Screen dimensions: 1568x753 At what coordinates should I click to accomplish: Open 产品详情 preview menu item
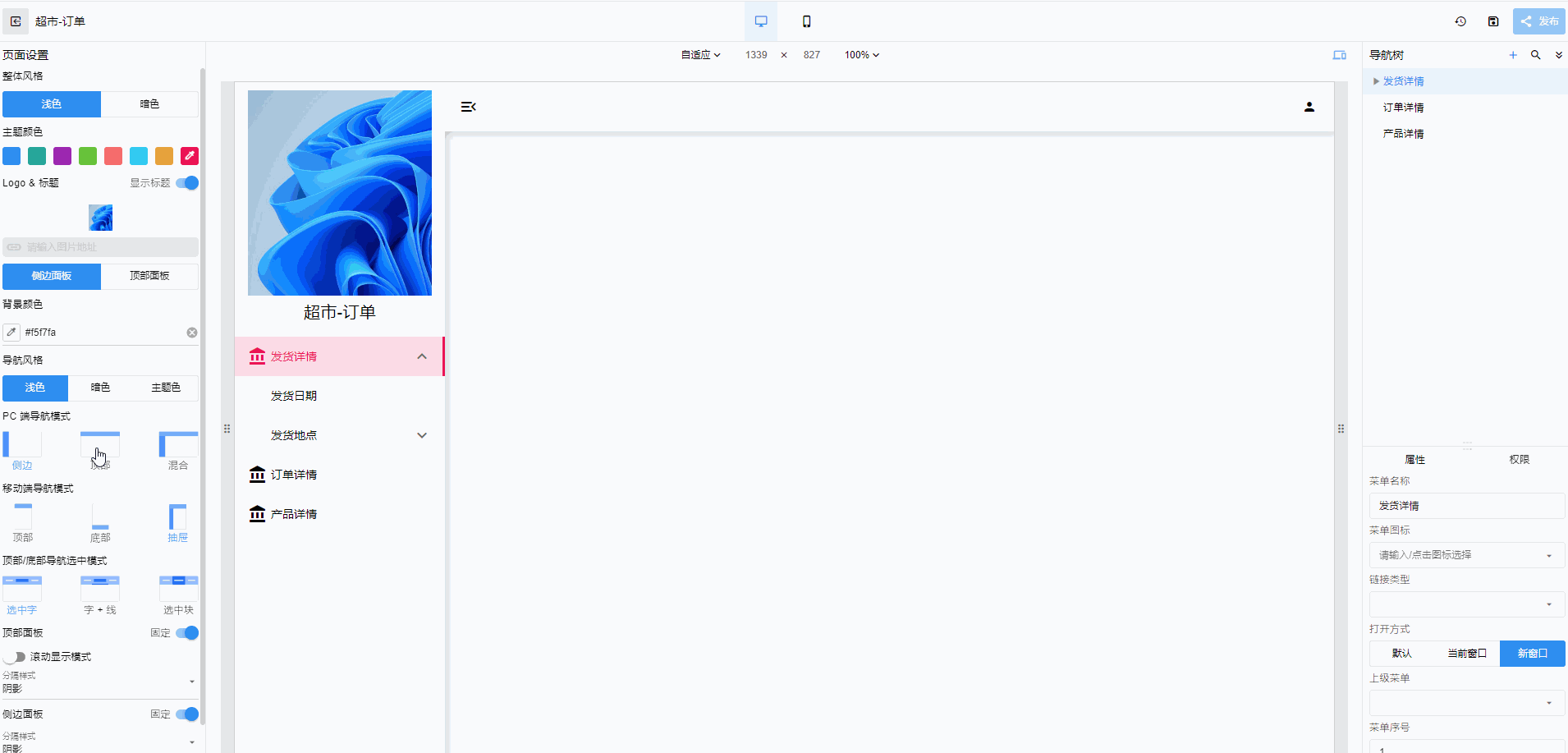pyautogui.click(x=339, y=514)
